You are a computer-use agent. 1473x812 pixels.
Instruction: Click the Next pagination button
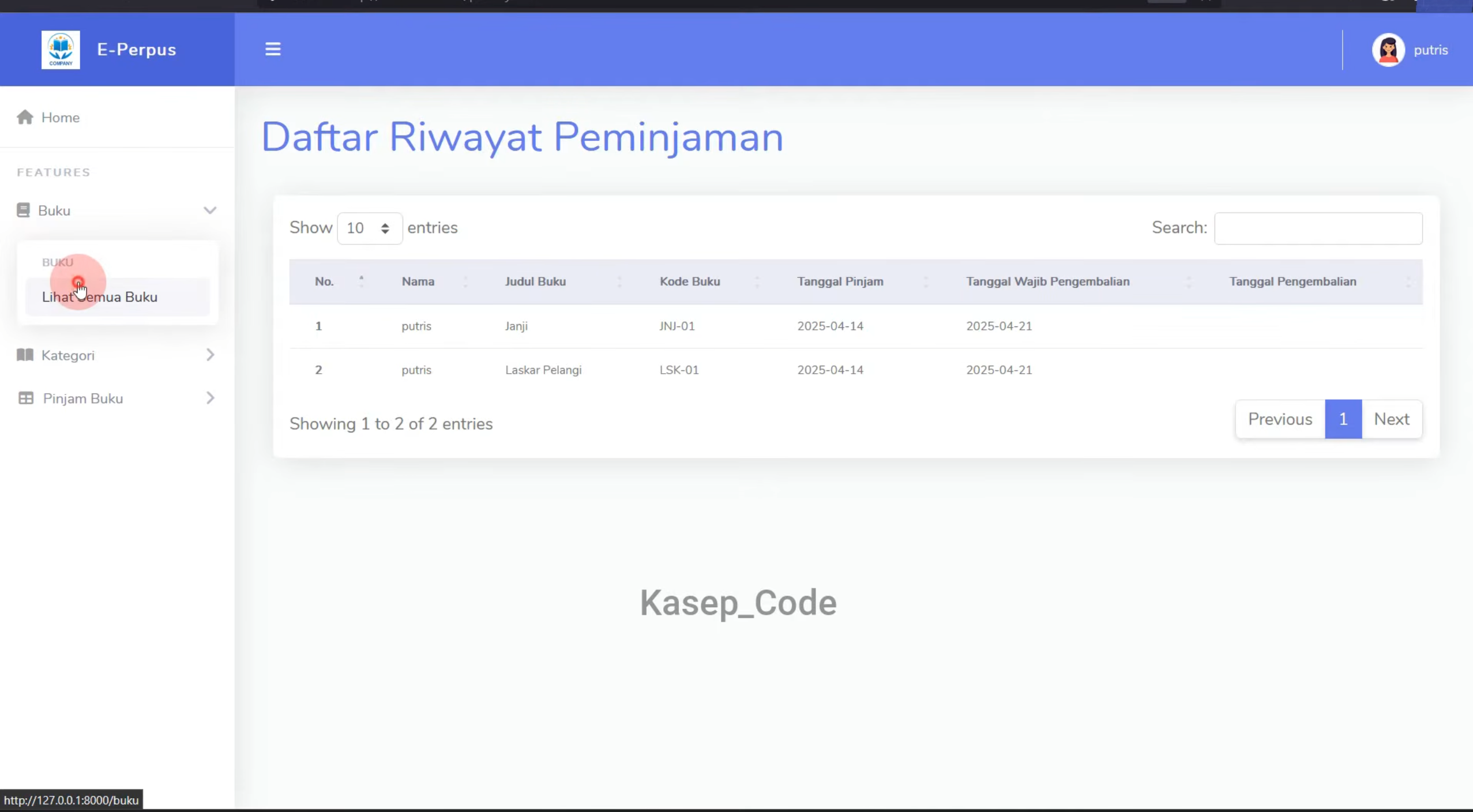tap(1391, 419)
